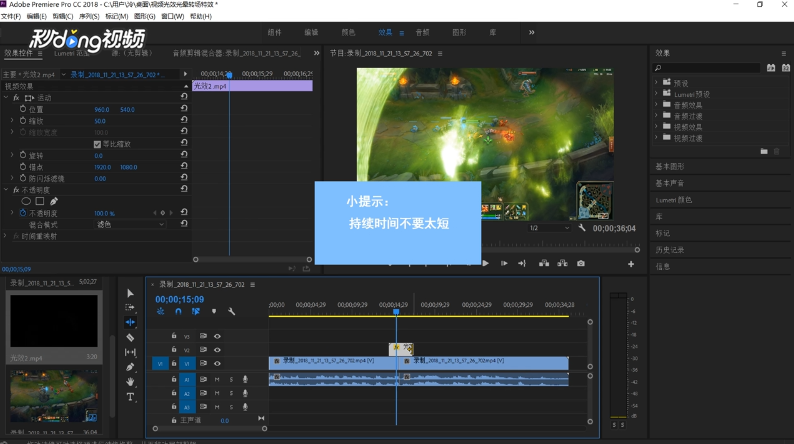Expand the 防闪烁滤镜 property
The width and height of the screenshot is (794, 444).
12,178
